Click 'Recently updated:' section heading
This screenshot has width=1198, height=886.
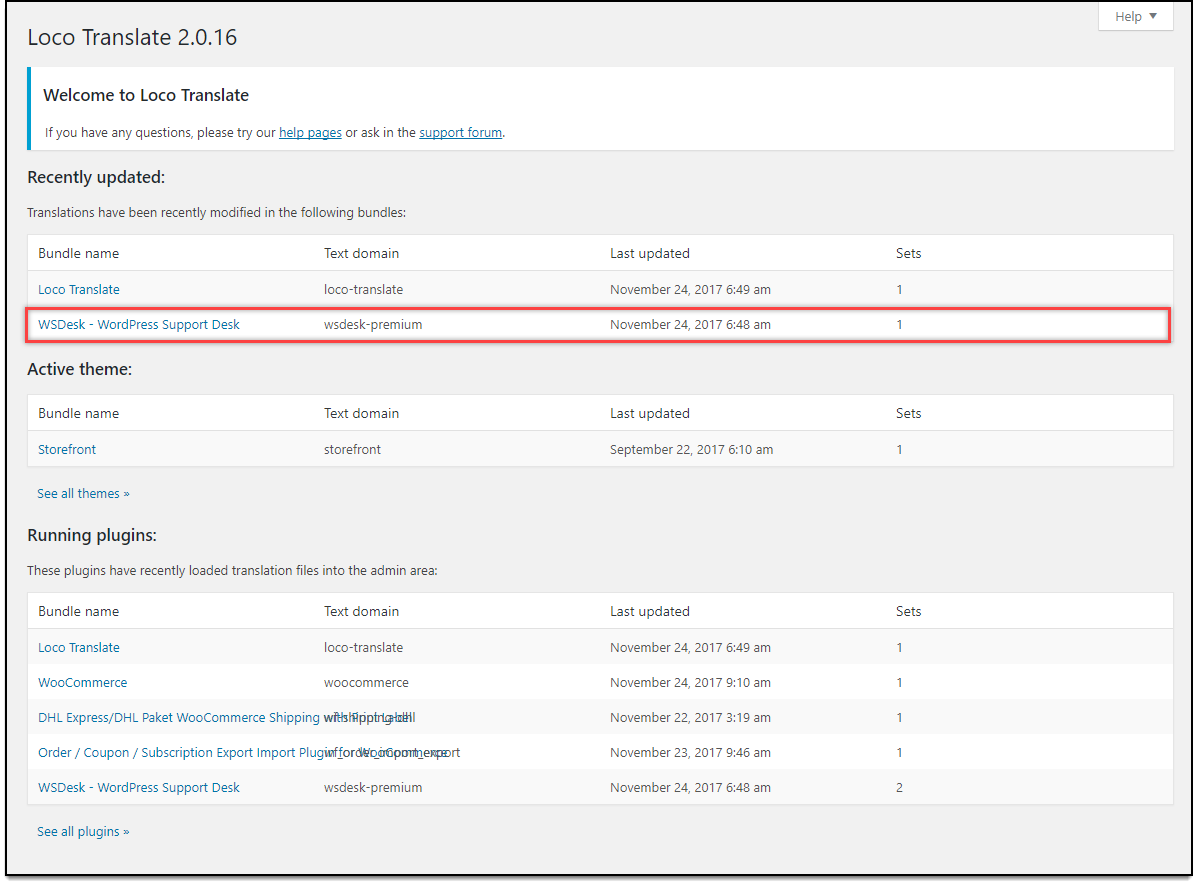point(96,177)
